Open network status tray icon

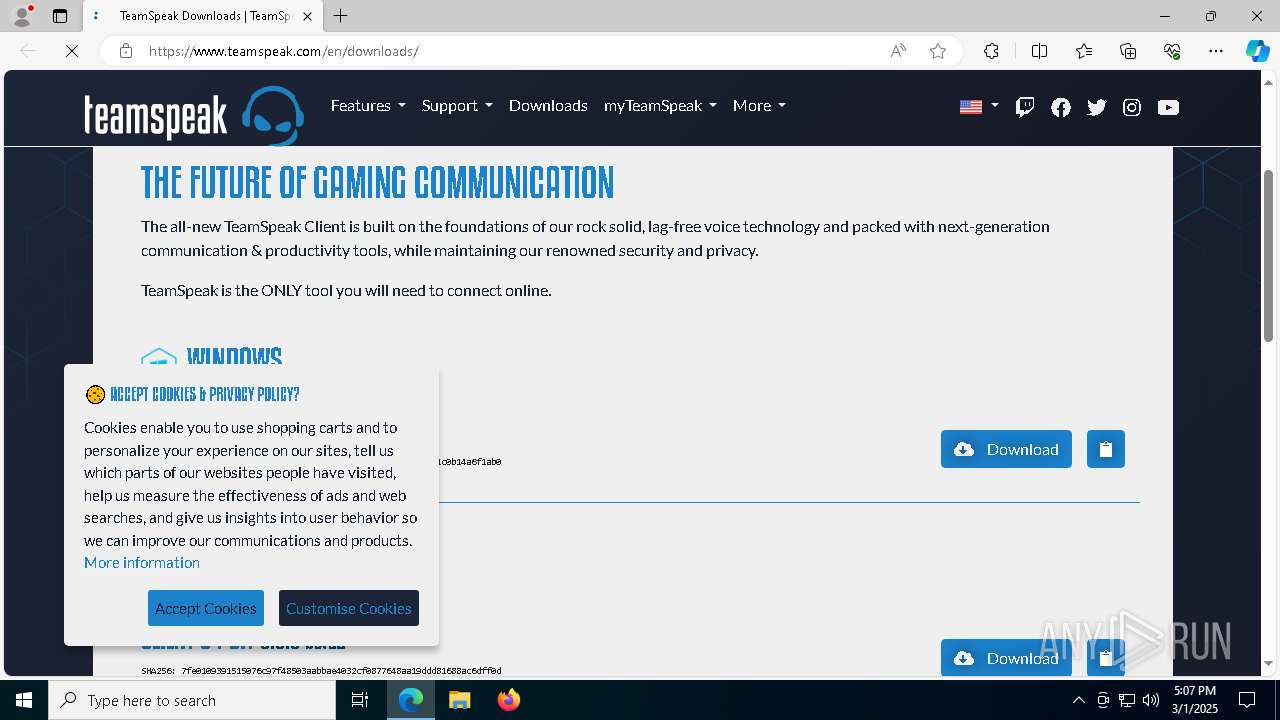(x=1127, y=700)
